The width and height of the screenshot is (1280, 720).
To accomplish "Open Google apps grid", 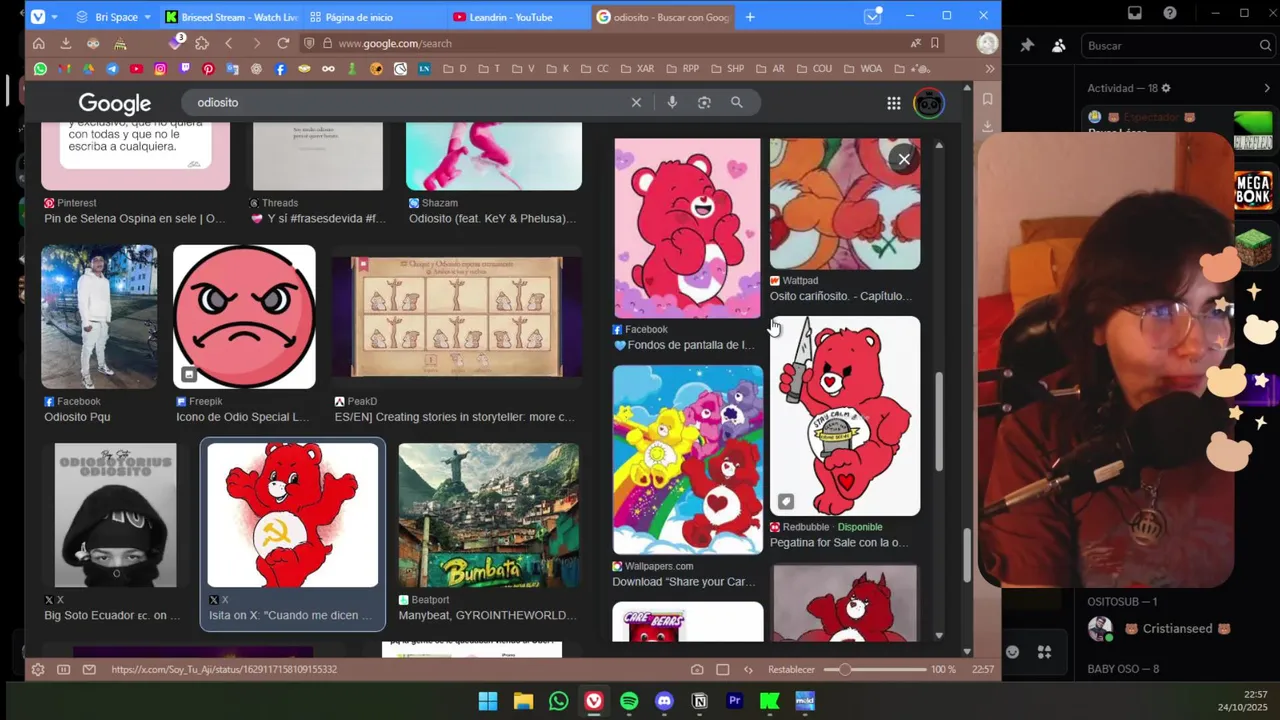I will click(x=894, y=103).
